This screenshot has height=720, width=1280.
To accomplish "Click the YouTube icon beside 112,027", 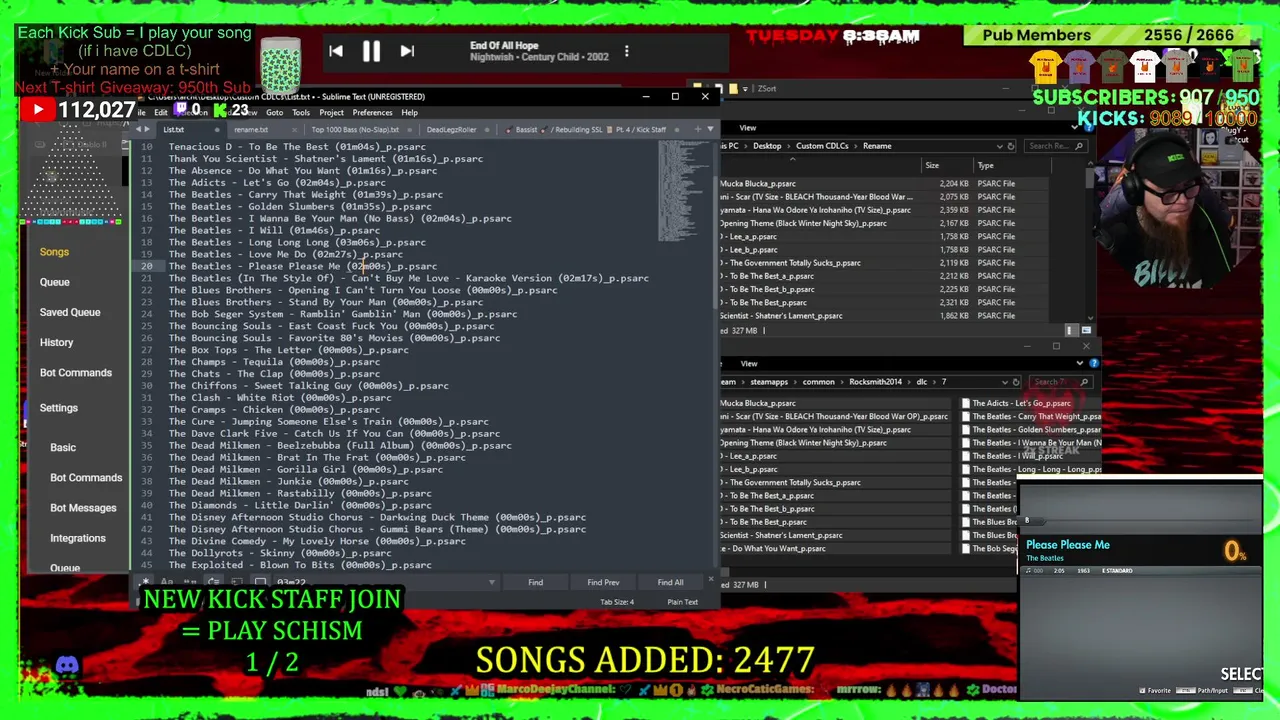I will pyautogui.click(x=37, y=110).
